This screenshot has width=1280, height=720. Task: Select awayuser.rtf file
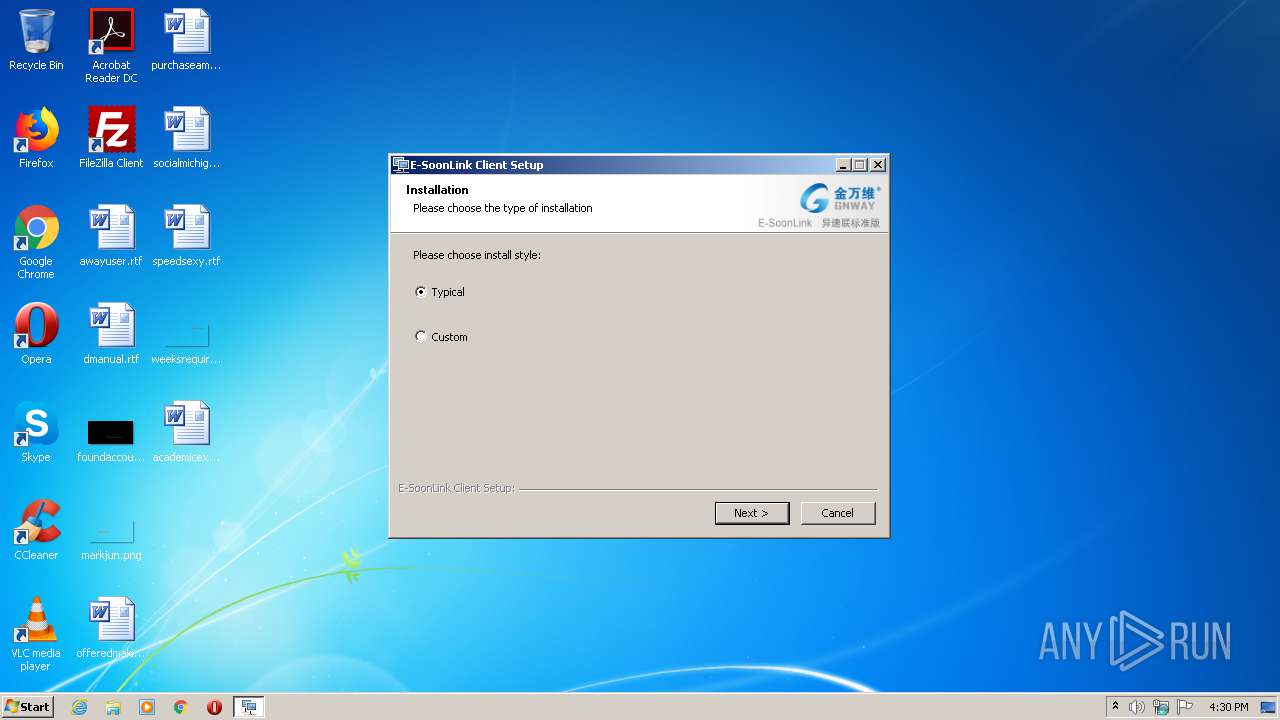(x=111, y=236)
